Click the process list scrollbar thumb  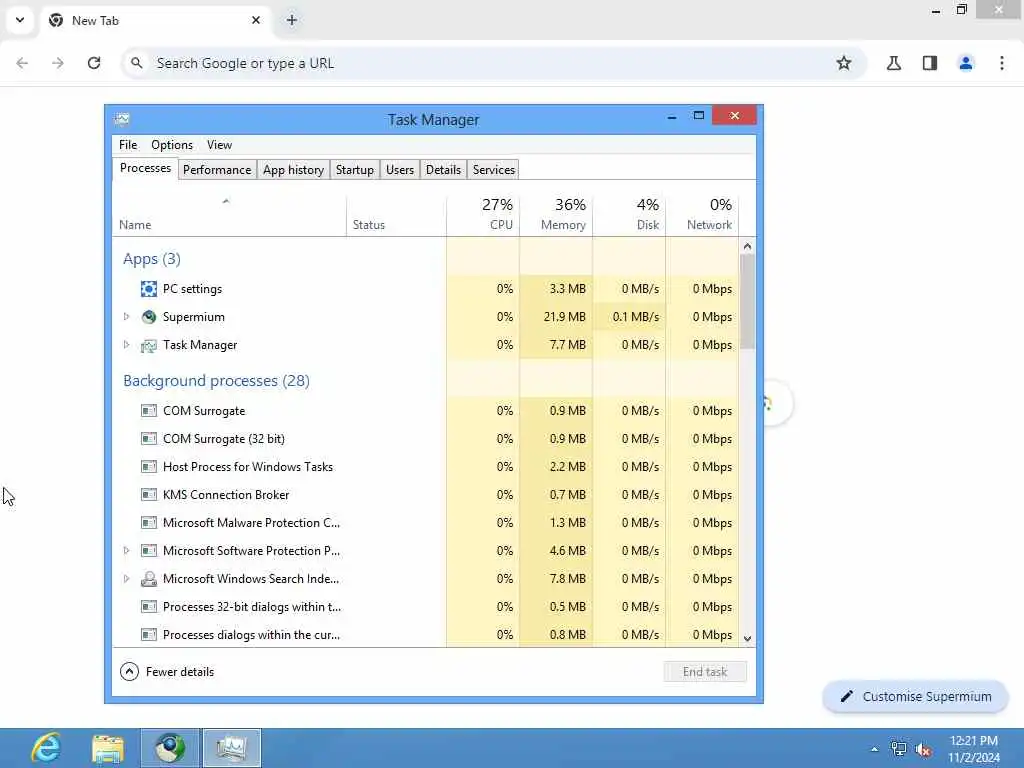point(747,302)
